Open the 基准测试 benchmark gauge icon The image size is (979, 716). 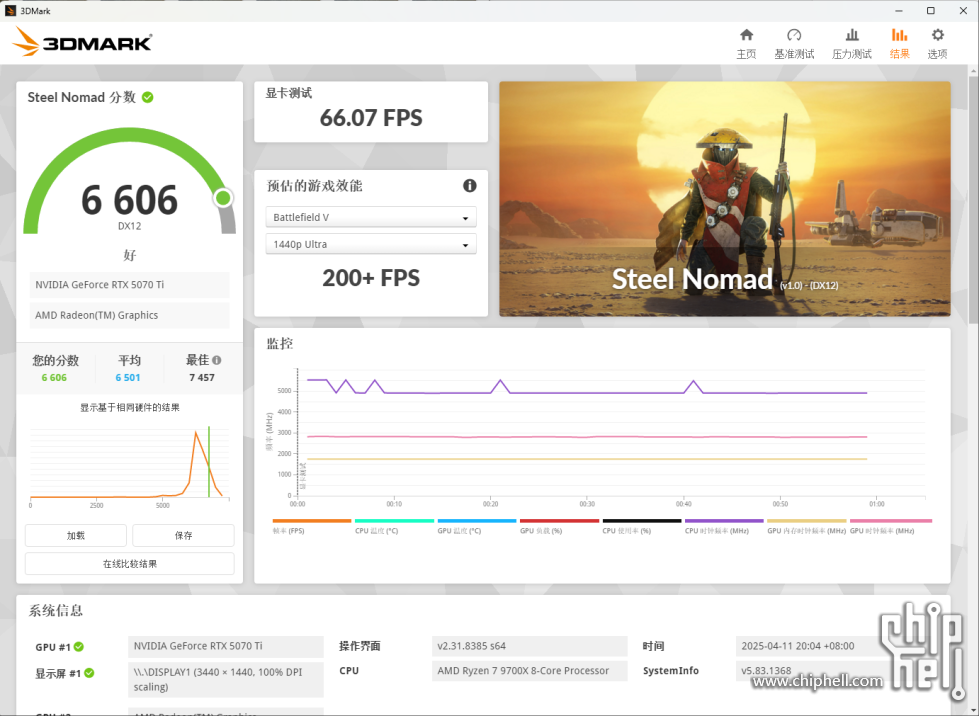click(794, 35)
